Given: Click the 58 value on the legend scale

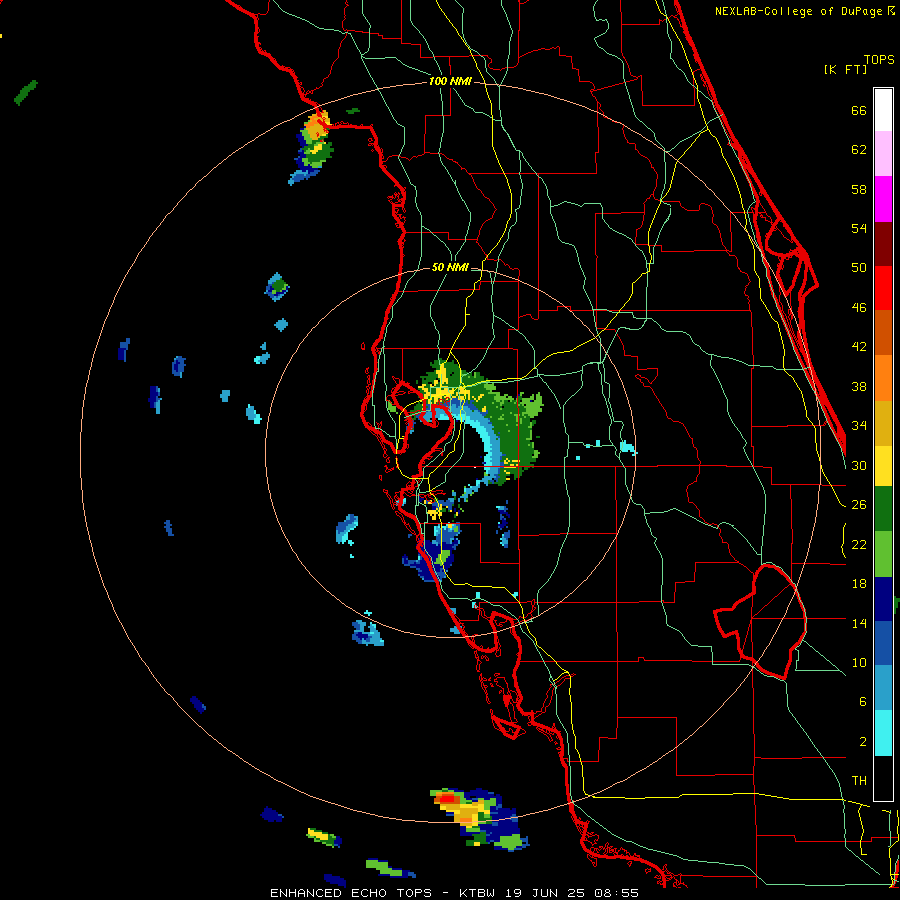Looking at the screenshot, I should (859, 189).
